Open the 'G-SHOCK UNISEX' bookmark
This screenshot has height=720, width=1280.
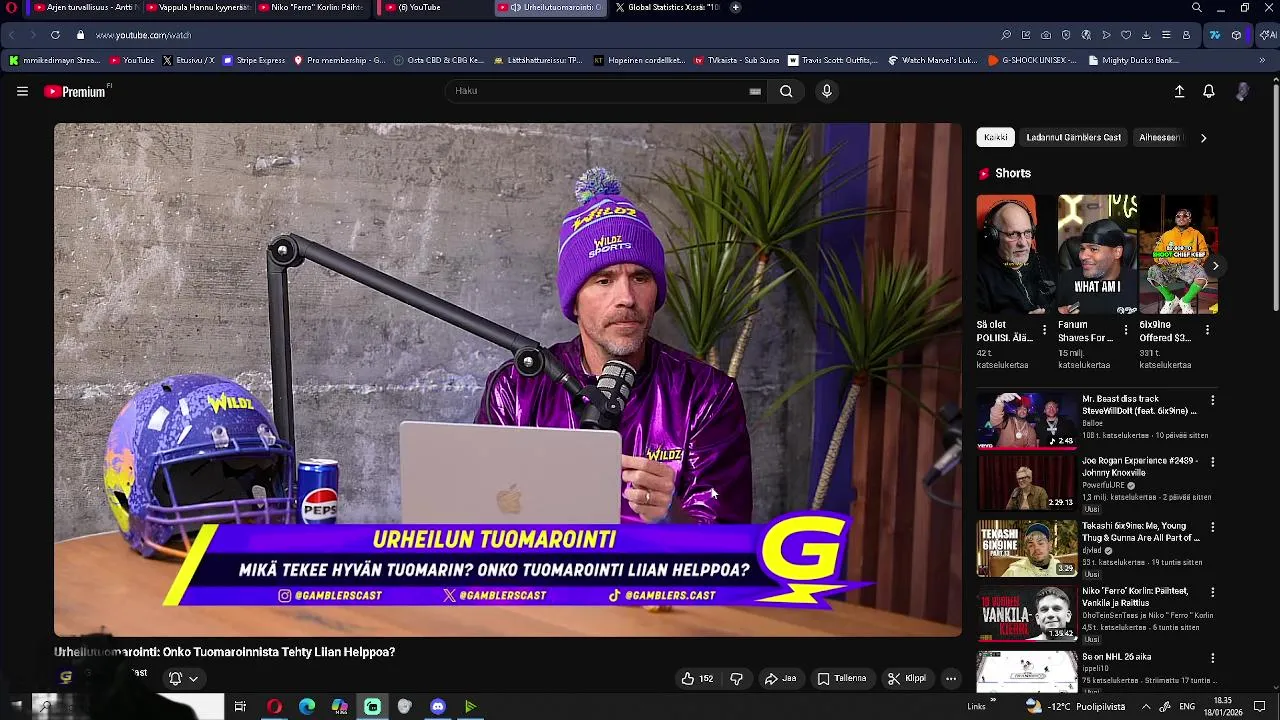(x=1032, y=60)
